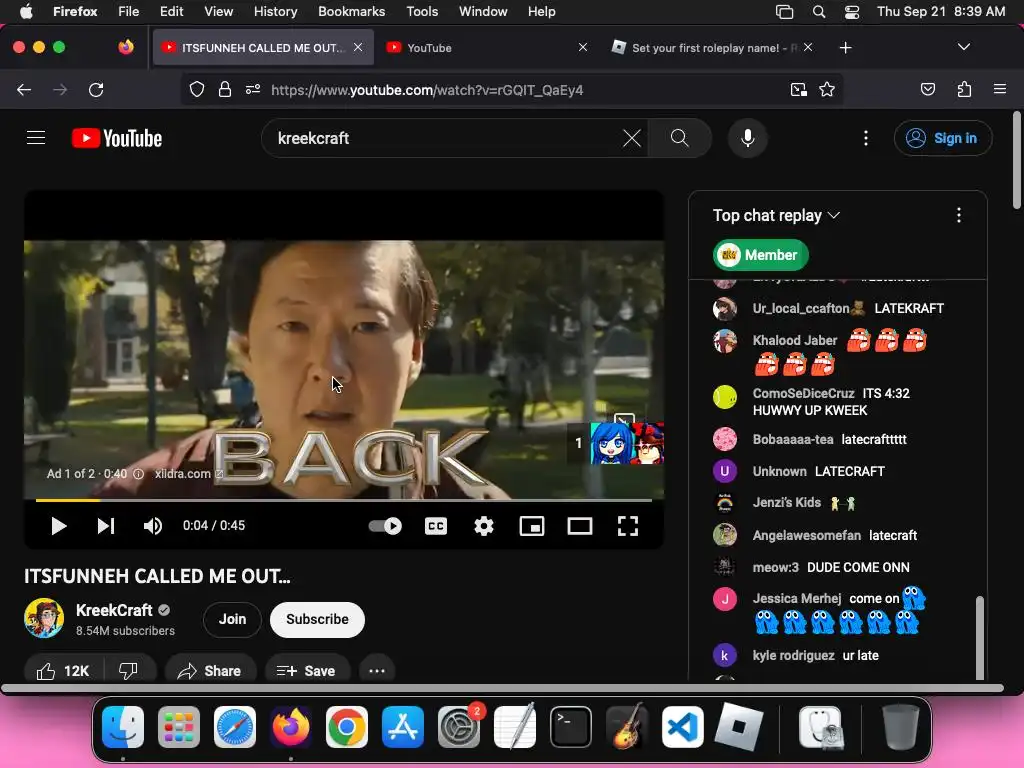
Task: Run search with the magnifier button
Action: (x=680, y=138)
